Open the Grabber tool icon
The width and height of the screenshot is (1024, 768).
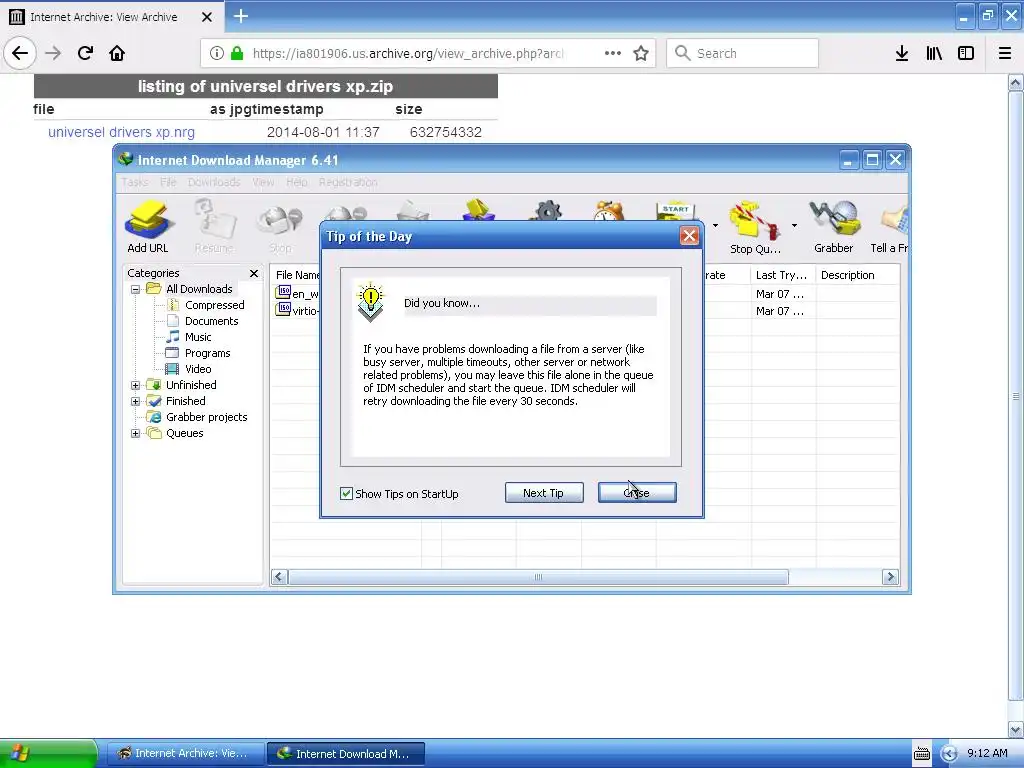click(833, 226)
